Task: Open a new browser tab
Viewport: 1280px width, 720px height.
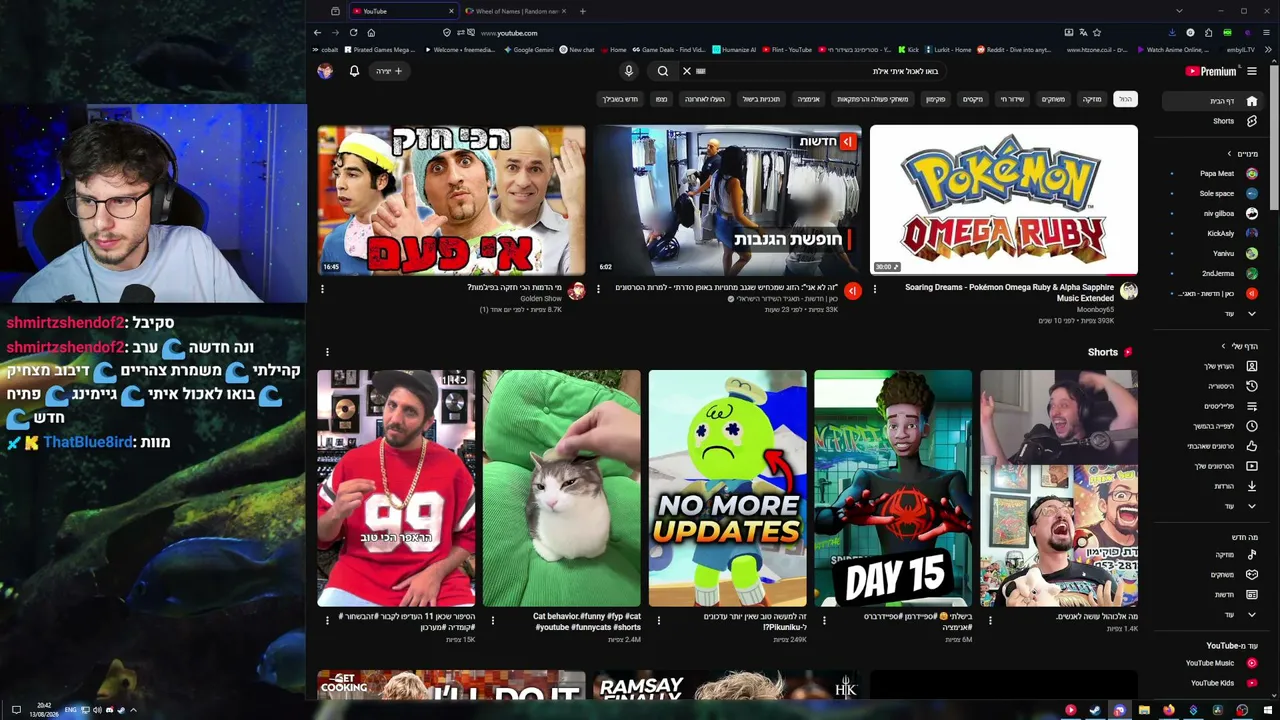Action: click(582, 11)
